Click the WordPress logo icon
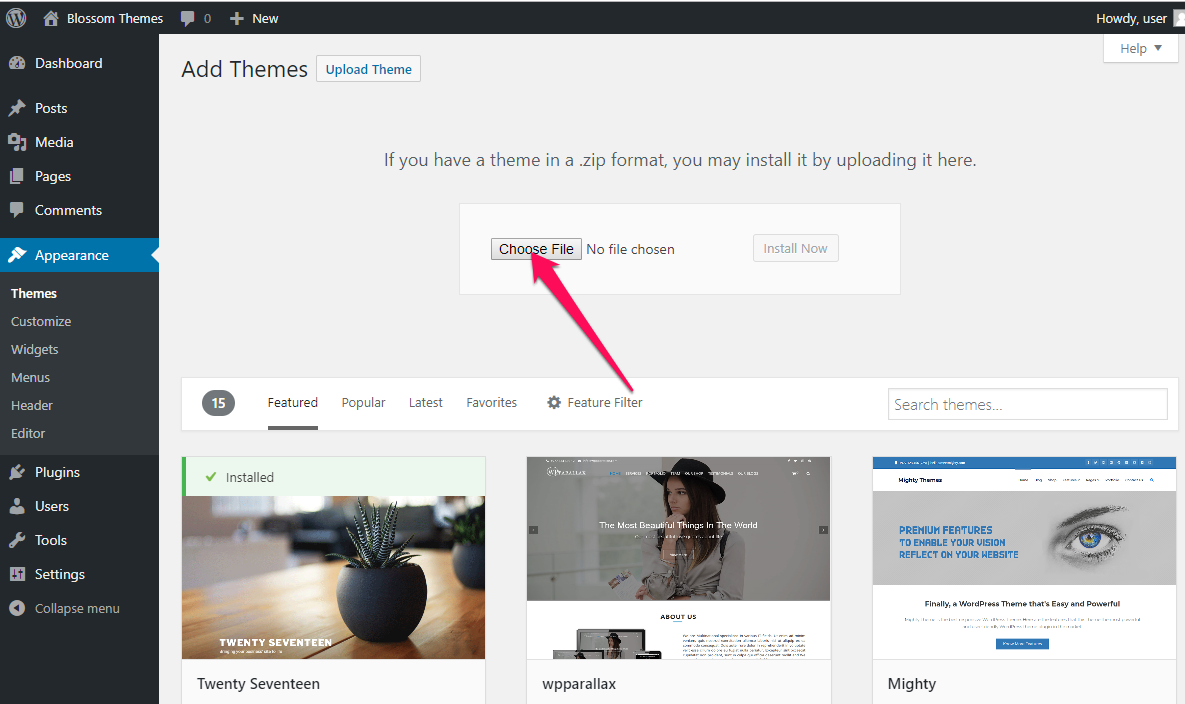1185x704 pixels. point(16,18)
